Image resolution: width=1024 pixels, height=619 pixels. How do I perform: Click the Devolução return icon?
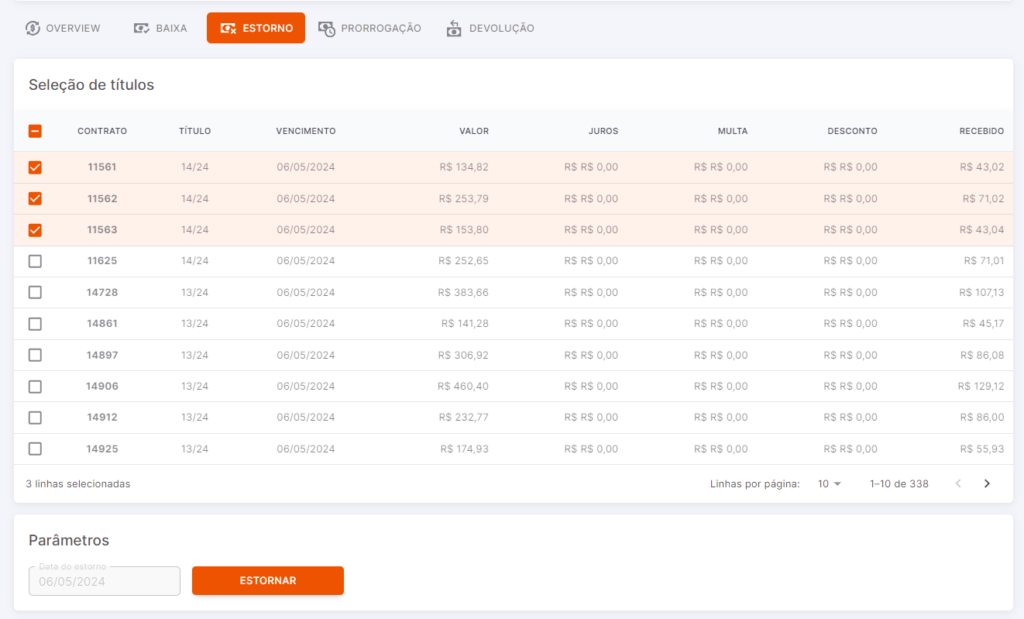[454, 28]
